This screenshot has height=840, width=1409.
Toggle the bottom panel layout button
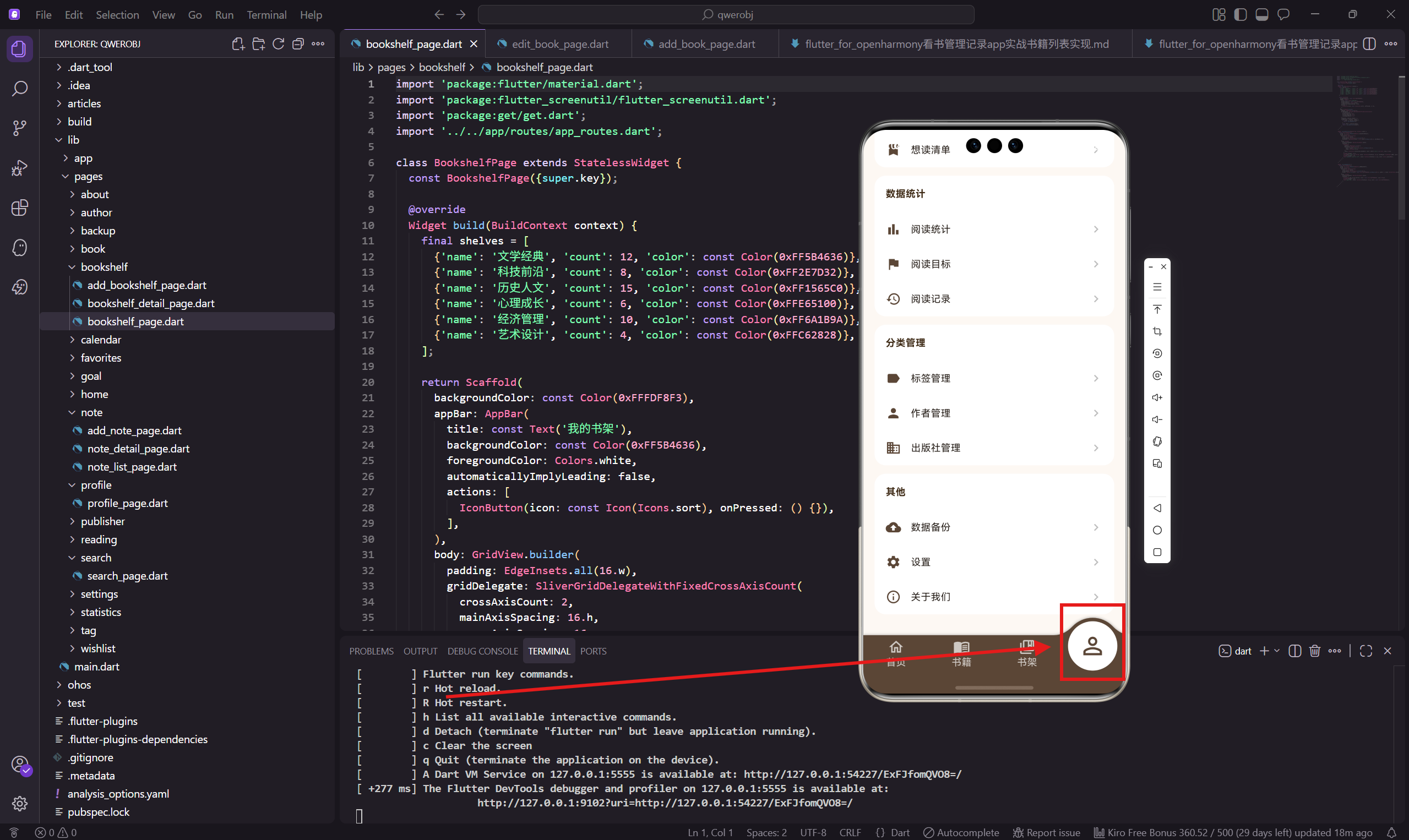tap(1262, 15)
